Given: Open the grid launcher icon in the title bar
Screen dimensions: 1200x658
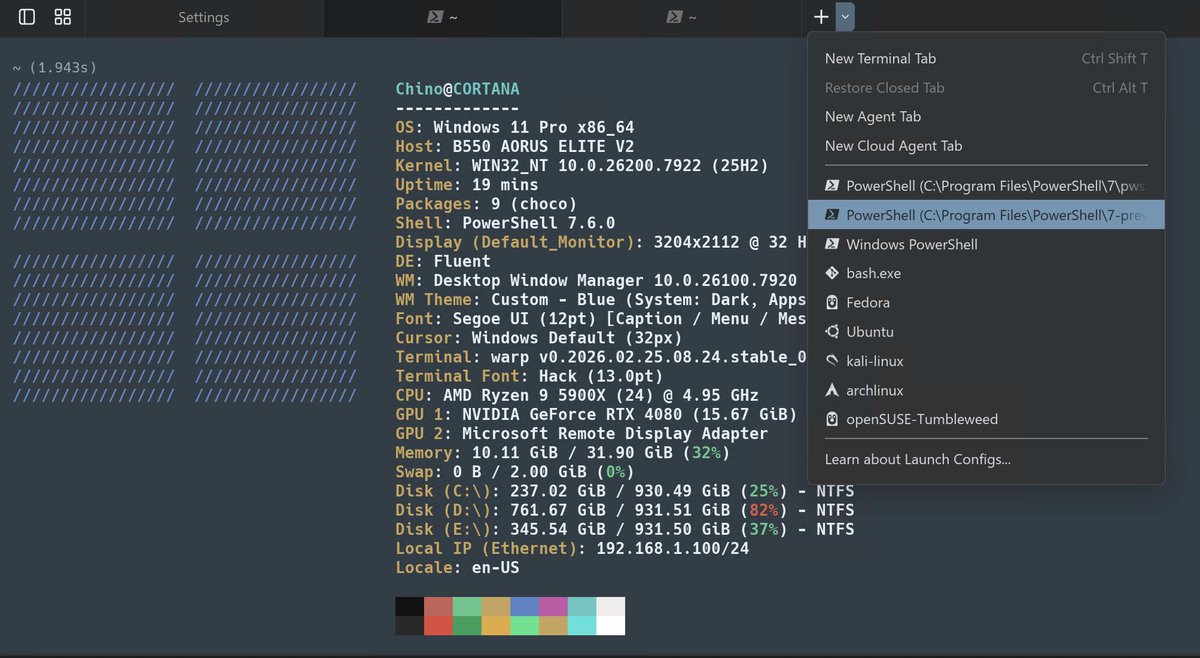Looking at the screenshot, I should [63, 17].
